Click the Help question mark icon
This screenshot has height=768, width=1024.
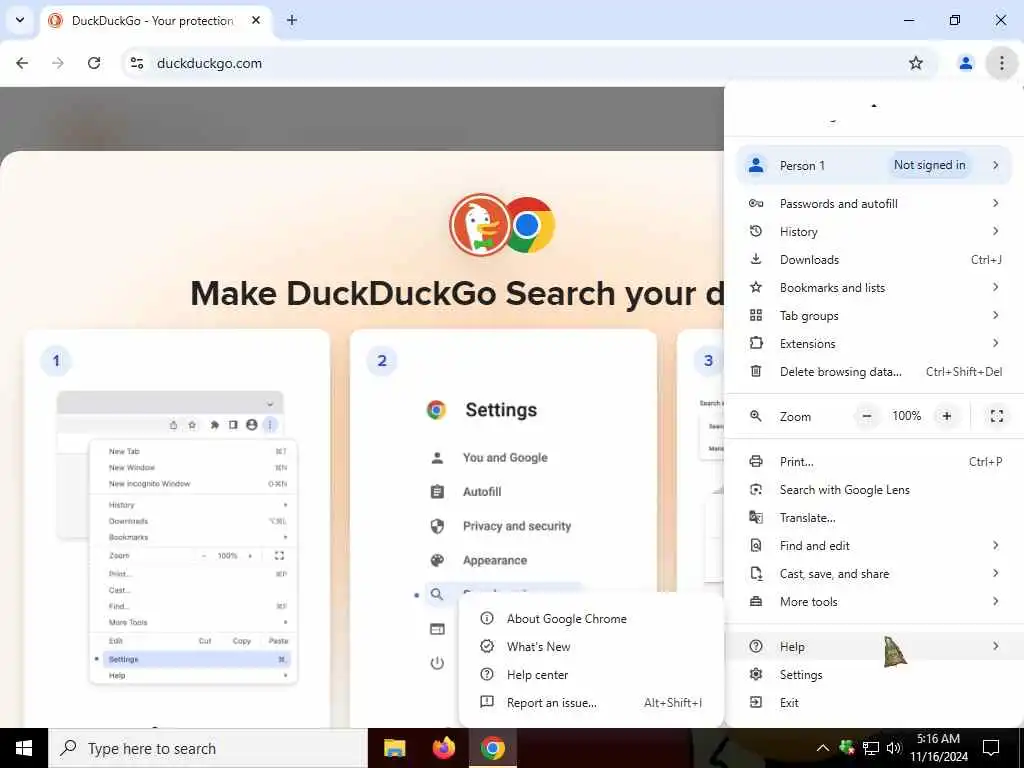coord(756,647)
